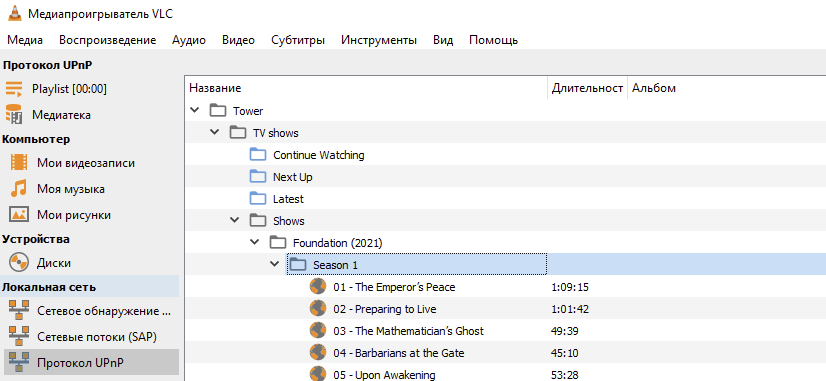Click the Сетевые потоки (SAP) network icon
The image size is (826, 381).
click(x=19, y=336)
